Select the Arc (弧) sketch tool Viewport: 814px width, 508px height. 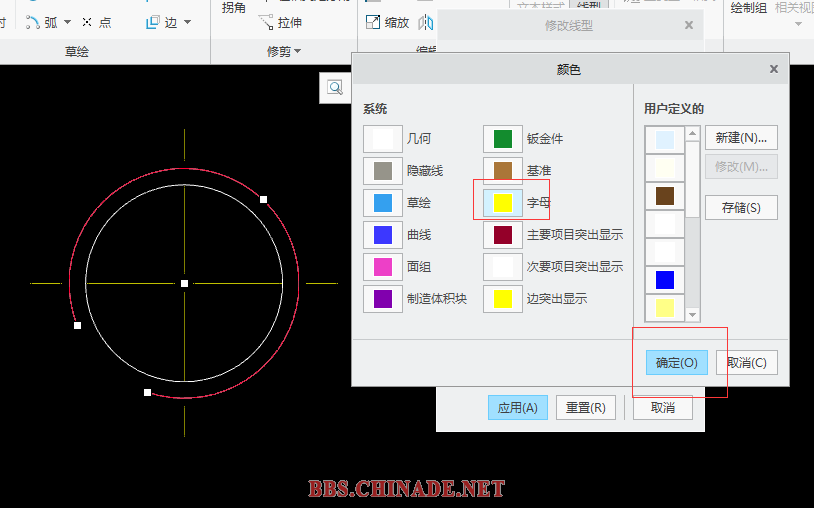pos(42,22)
